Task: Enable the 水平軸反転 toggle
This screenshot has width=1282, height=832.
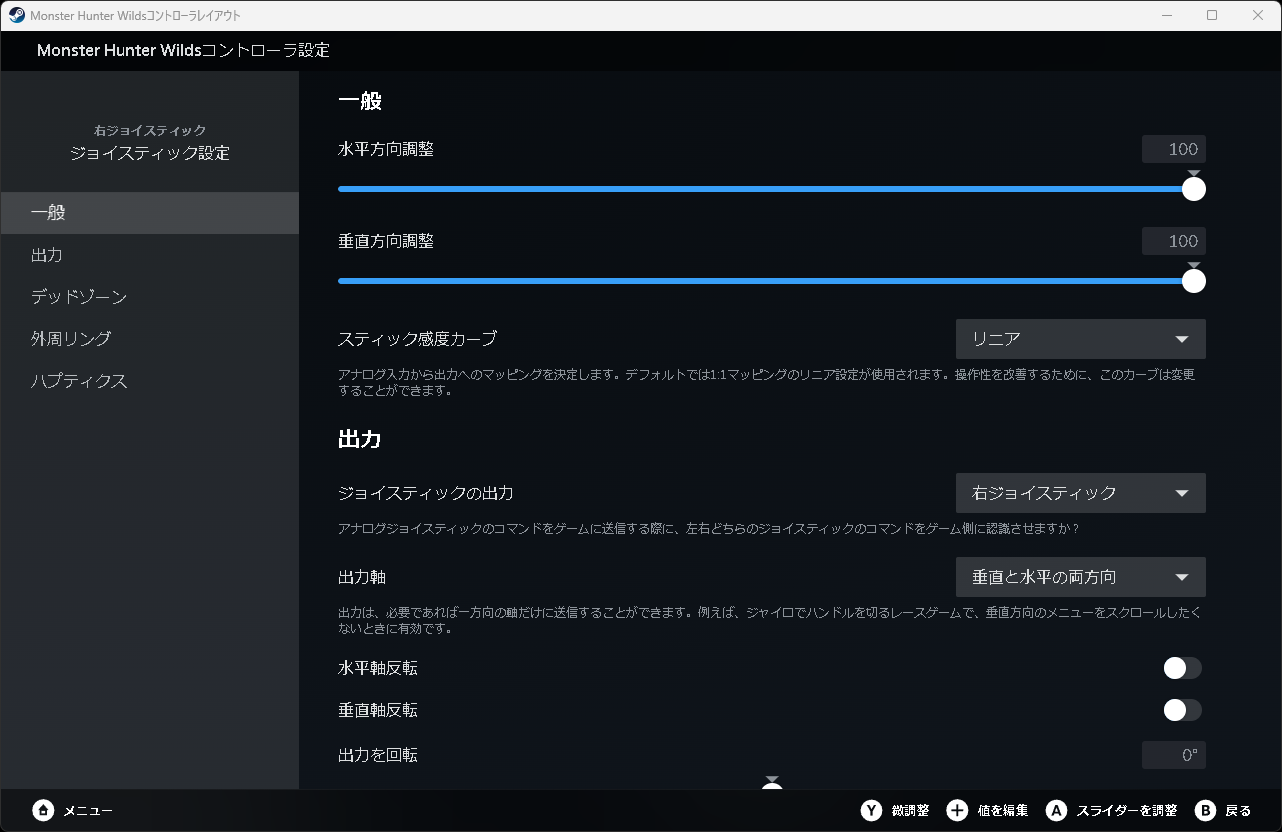Action: [x=1182, y=668]
